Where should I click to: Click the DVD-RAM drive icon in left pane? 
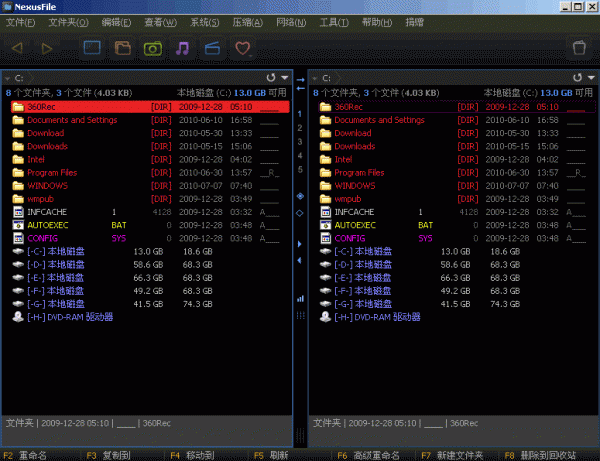tap(18, 317)
